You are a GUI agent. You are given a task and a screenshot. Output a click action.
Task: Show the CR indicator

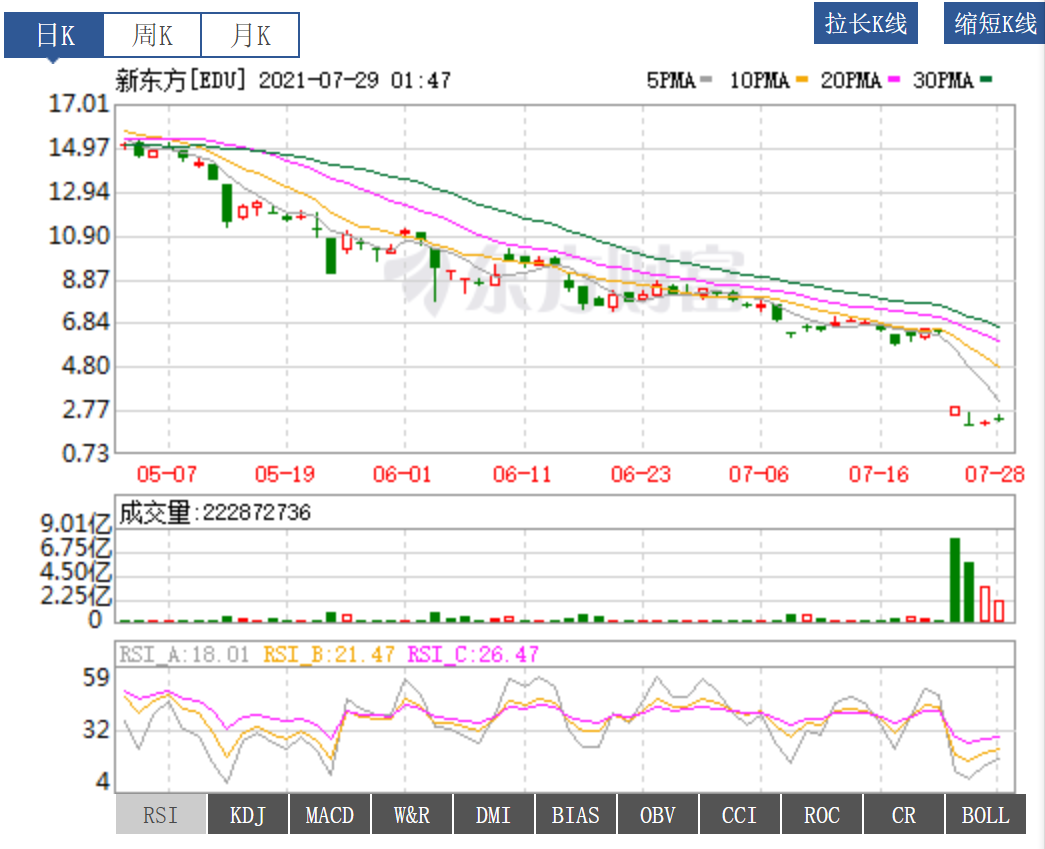904,815
